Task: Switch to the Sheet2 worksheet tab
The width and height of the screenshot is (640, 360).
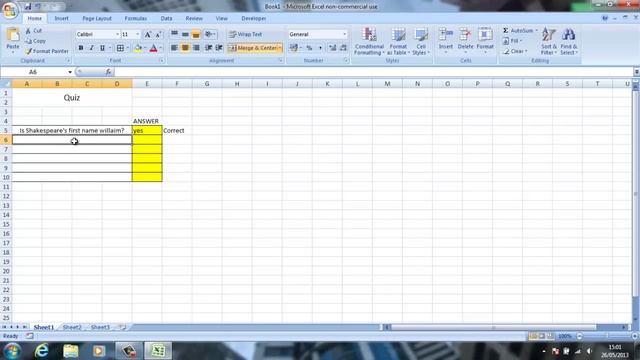Action: (72, 327)
